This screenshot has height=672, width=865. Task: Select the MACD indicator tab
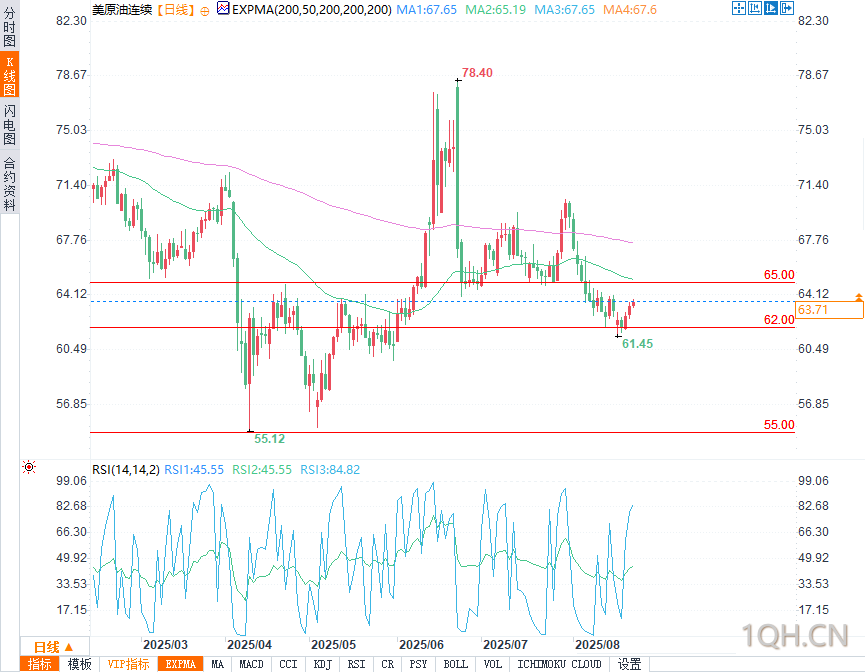click(x=252, y=664)
